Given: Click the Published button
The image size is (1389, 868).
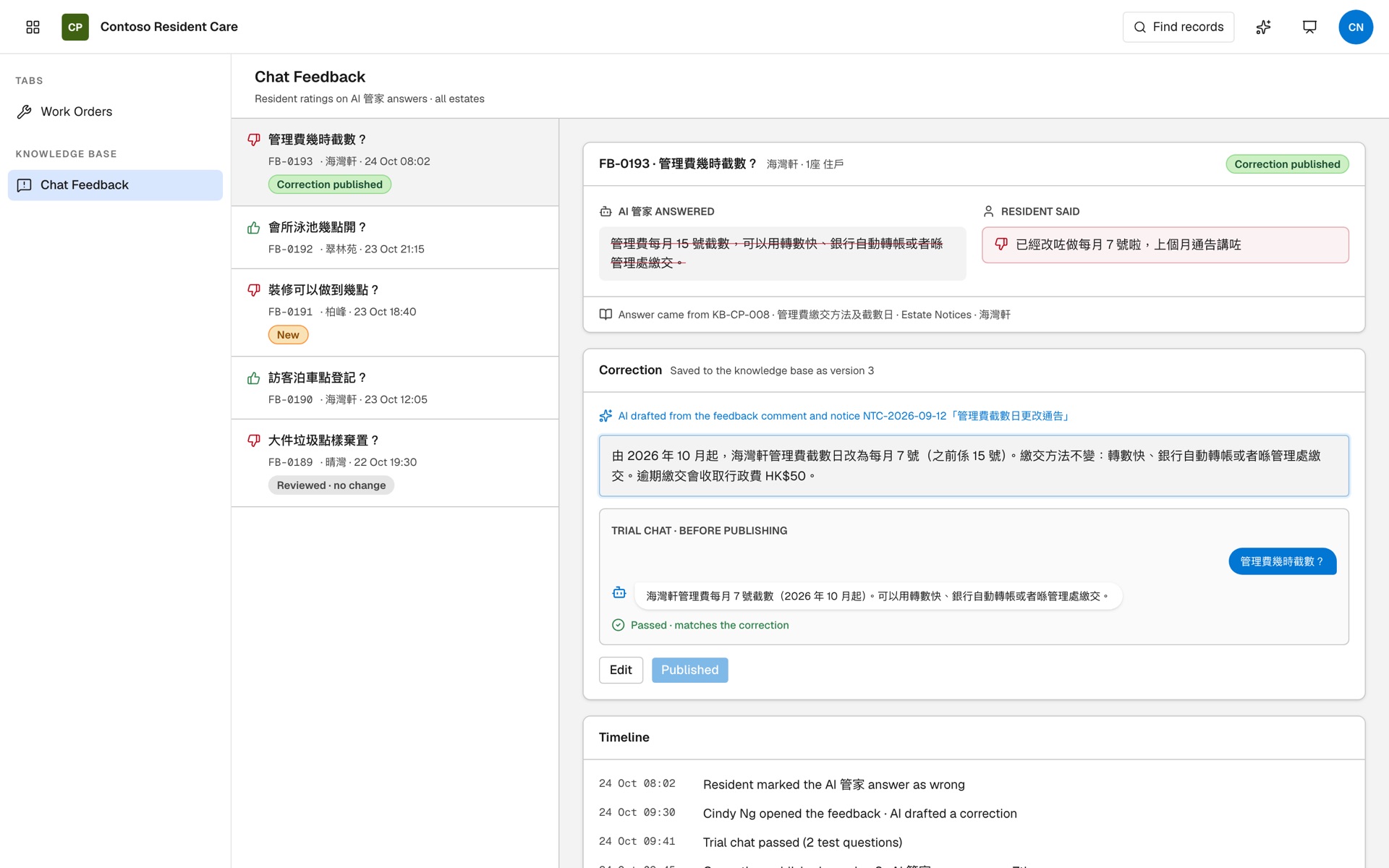Looking at the screenshot, I should 689,670.
